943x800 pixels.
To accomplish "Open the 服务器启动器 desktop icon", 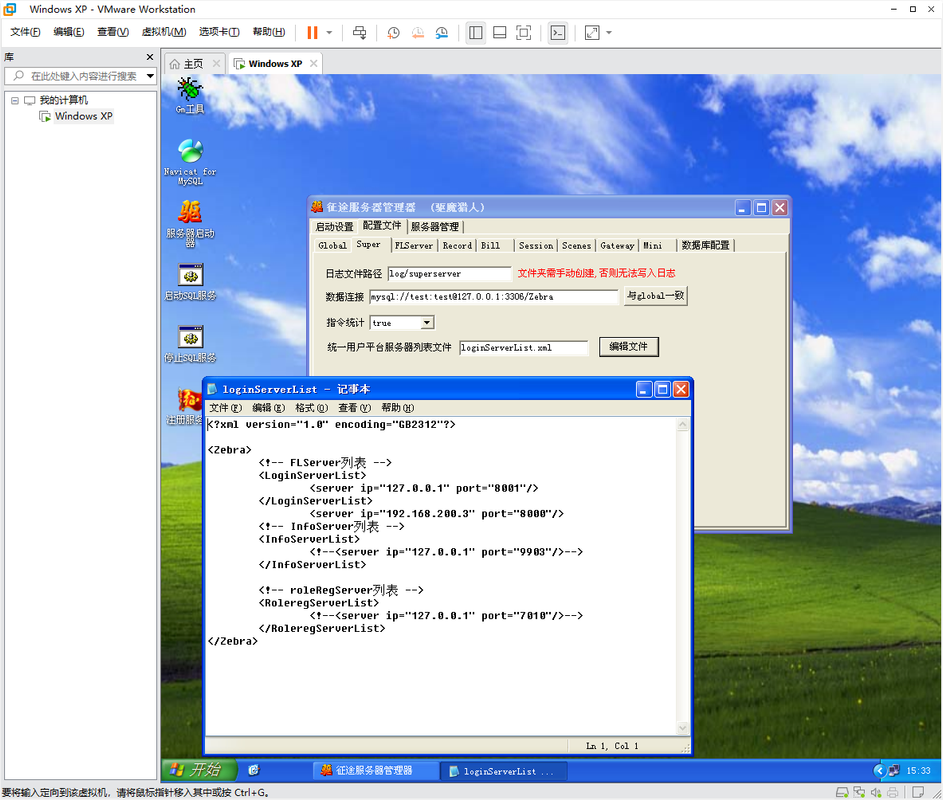I will pos(190,224).
